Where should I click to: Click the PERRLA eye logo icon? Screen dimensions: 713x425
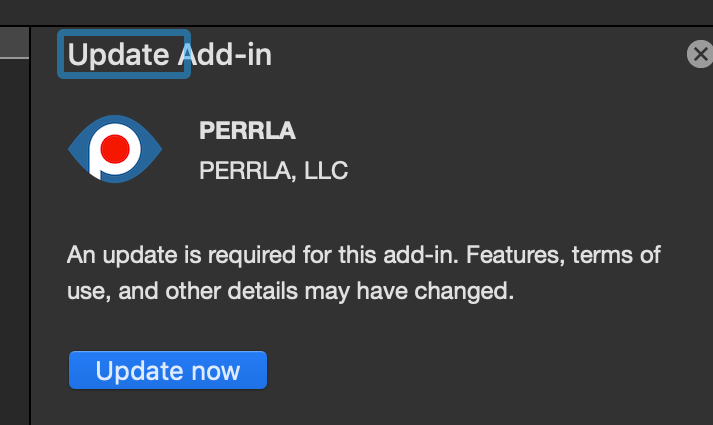pos(114,149)
